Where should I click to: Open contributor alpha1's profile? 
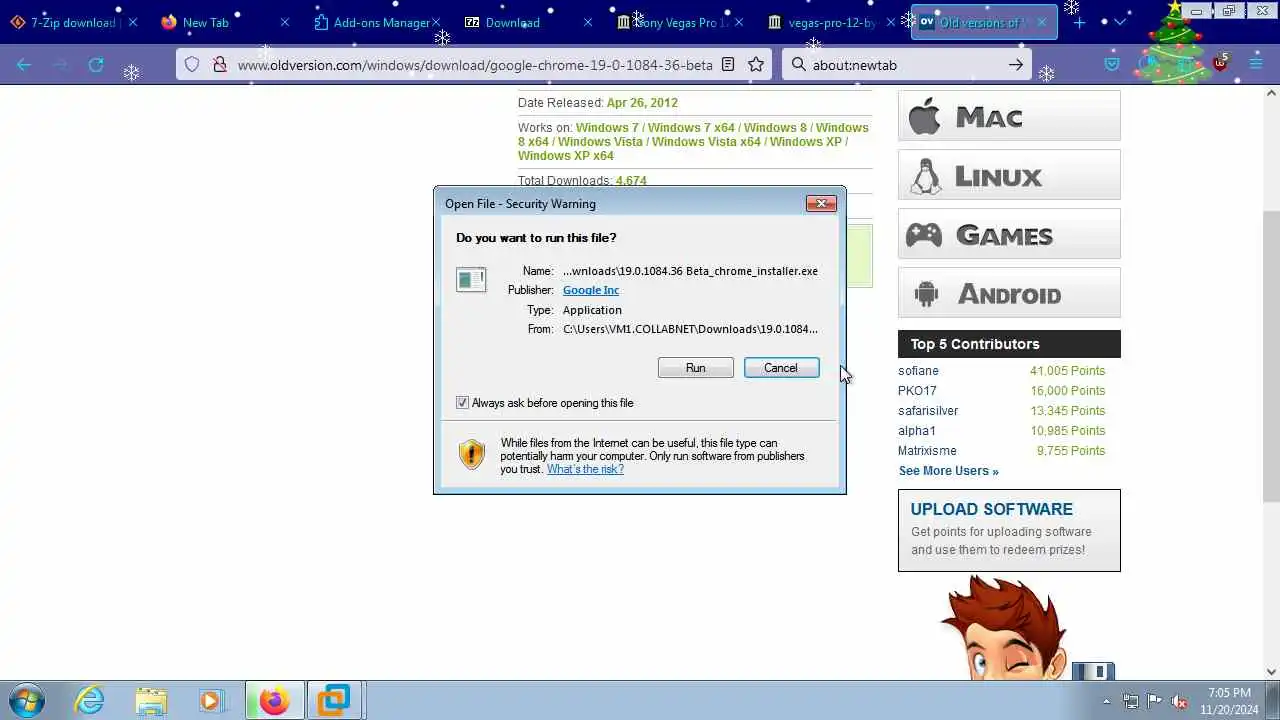[x=917, y=431]
